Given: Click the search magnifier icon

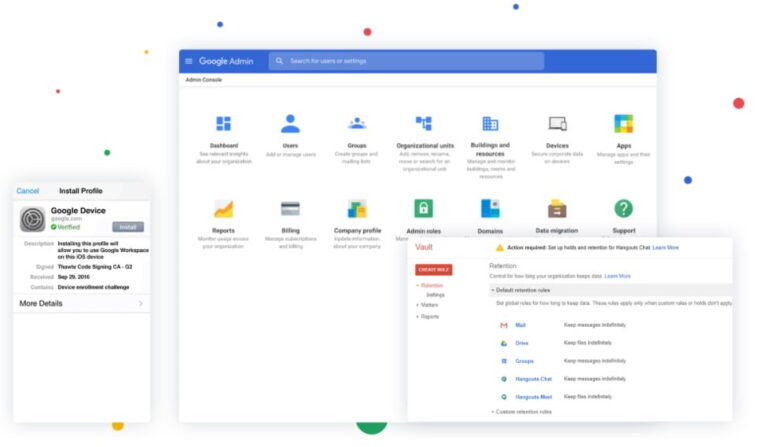Looking at the screenshot, I should (x=279, y=61).
